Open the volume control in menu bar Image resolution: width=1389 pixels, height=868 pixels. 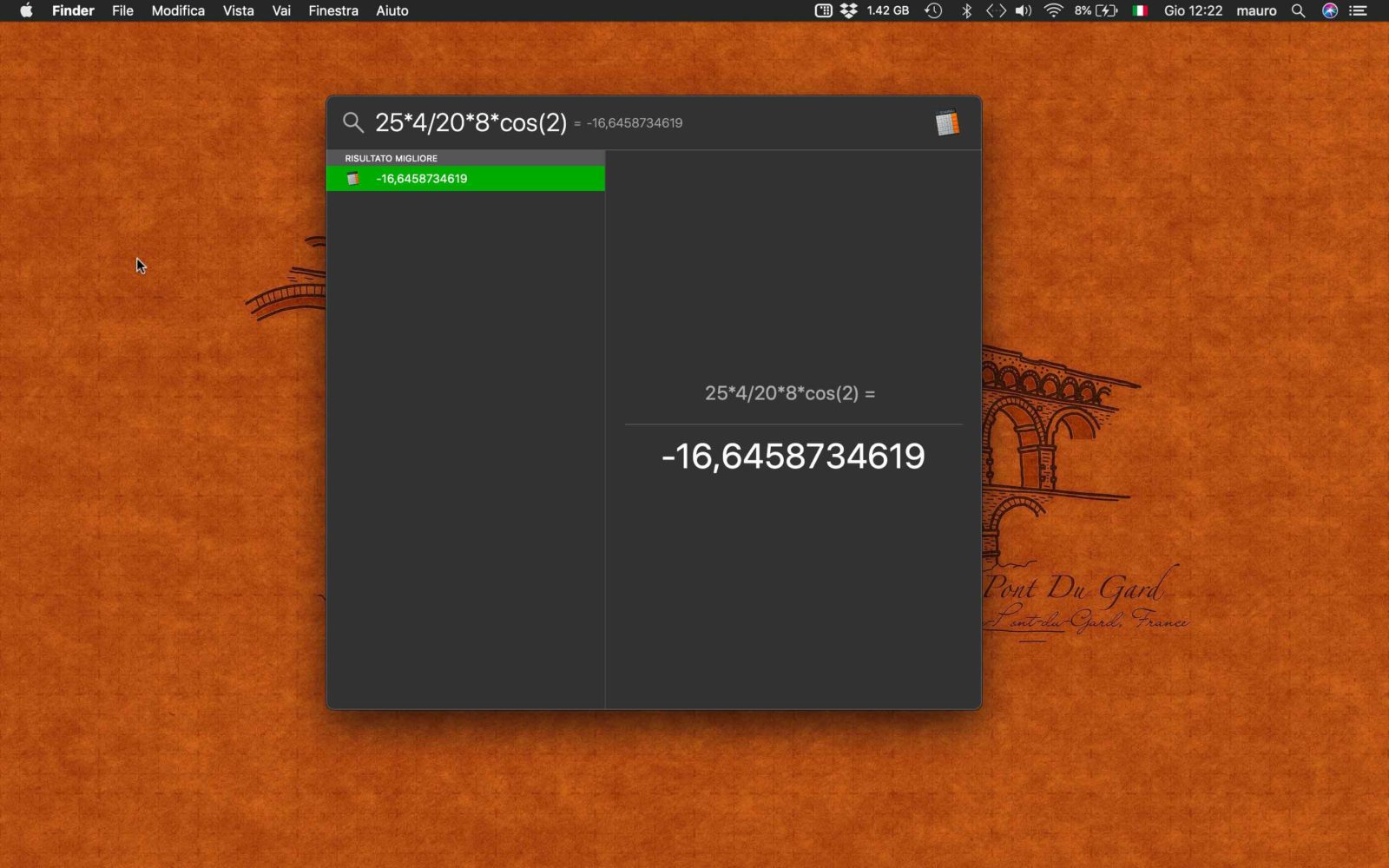pos(1024,10)
